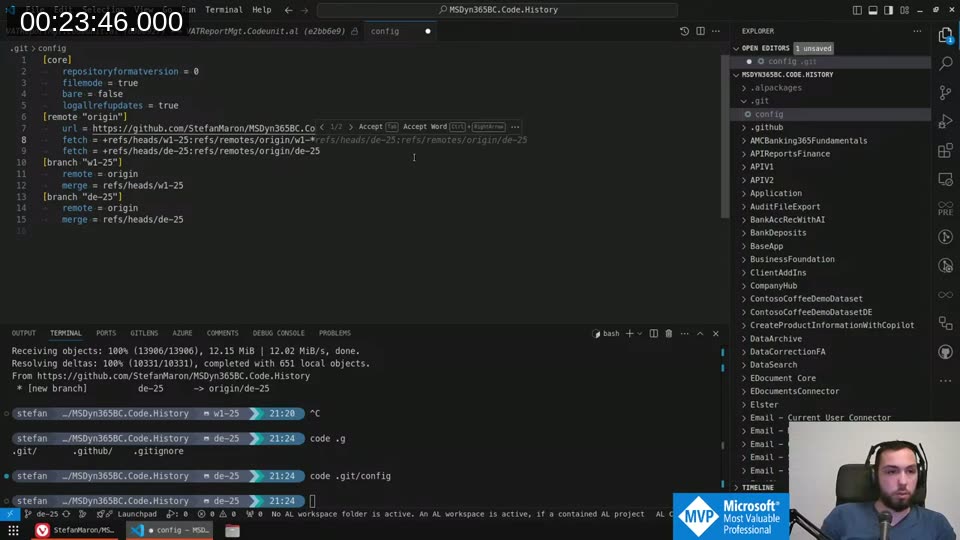Screen dimensions: 960x540
Task: Select config editor tab
Action: [x=400, y=31]
